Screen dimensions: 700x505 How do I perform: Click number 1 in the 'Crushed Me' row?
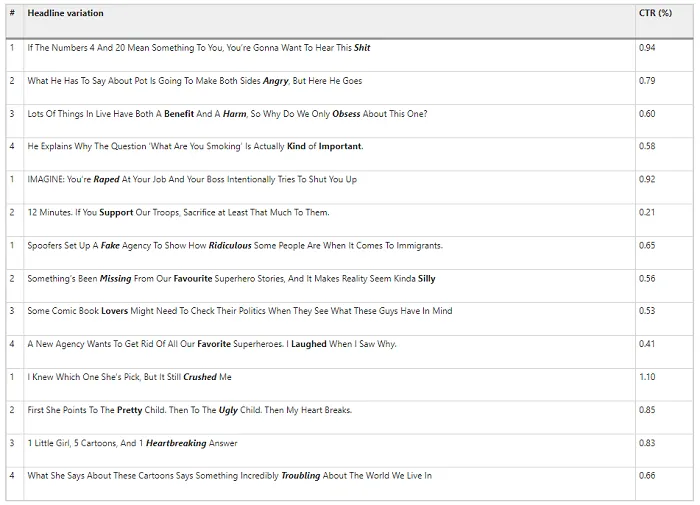(x=12, y=377)
